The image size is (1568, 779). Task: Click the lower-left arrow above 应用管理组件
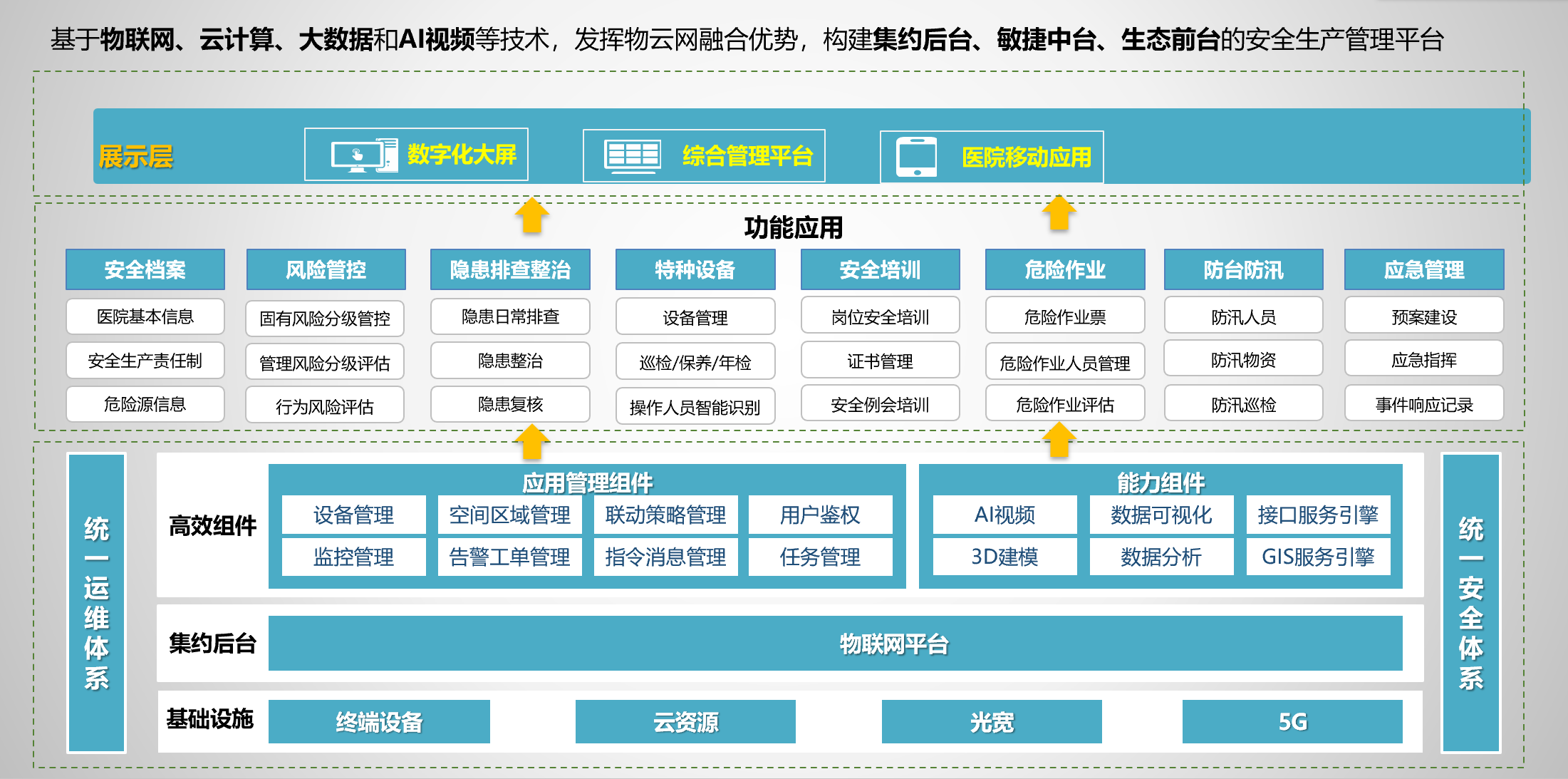click(532, 442)
